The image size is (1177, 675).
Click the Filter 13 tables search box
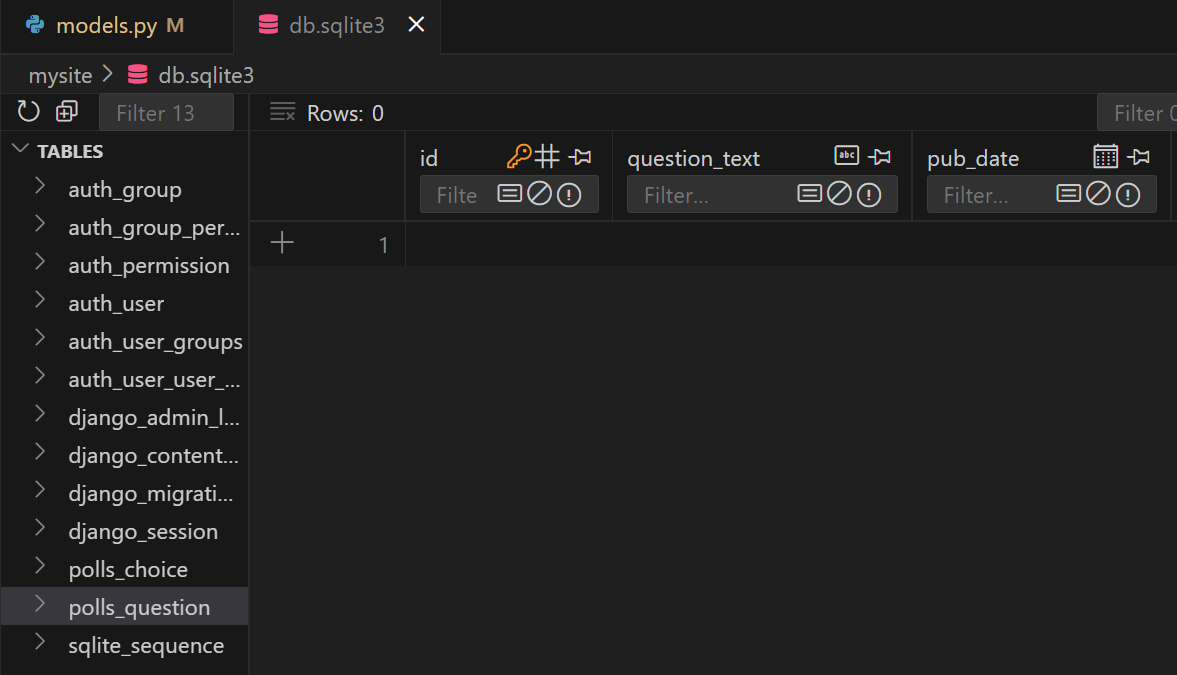pos(166,113)
